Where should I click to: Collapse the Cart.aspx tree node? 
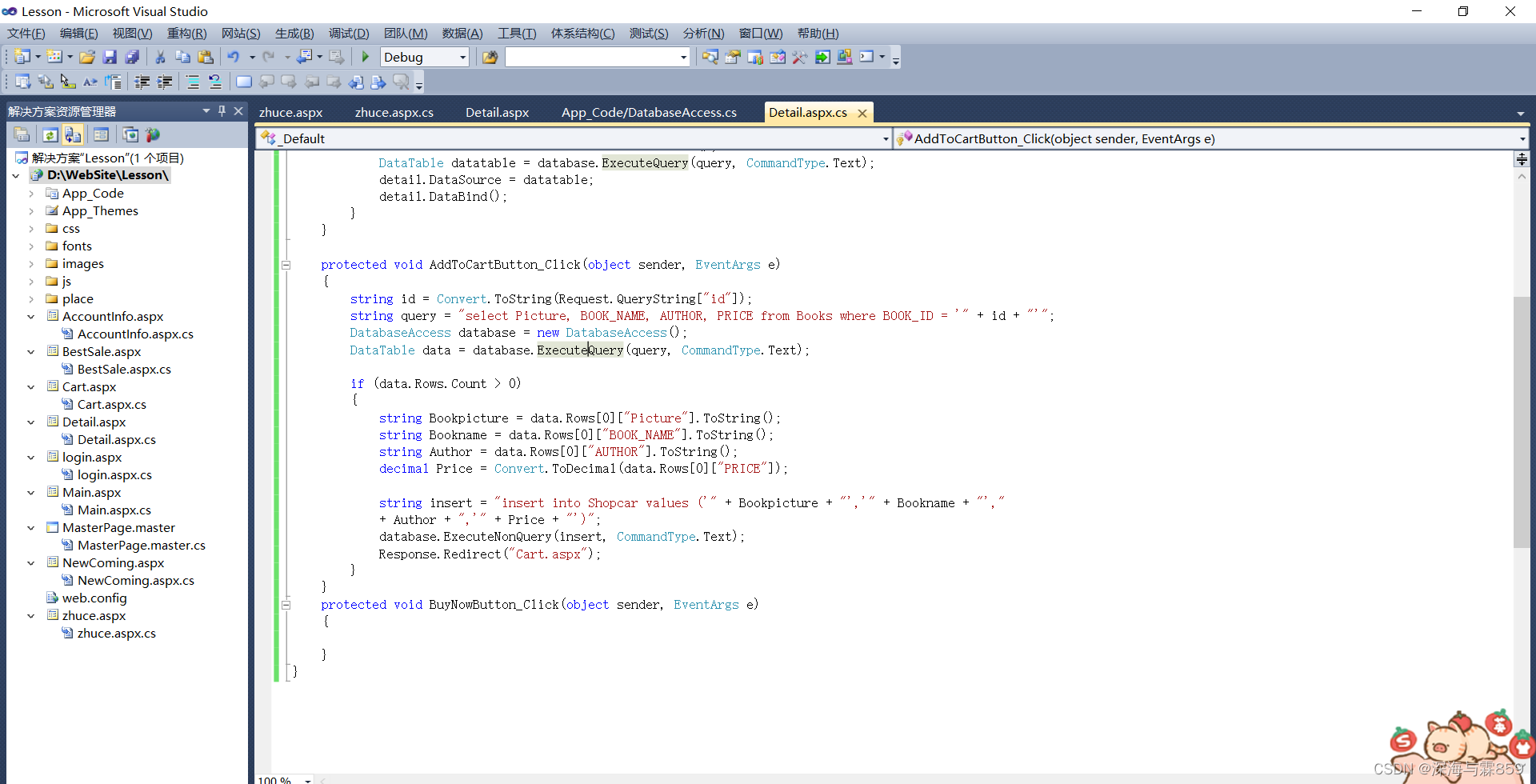coord(31,386)
